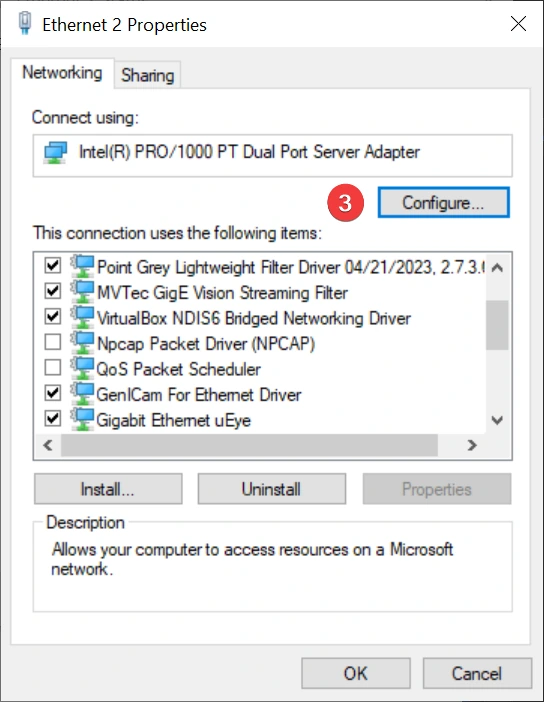The height and width of the screenshot is (702, 544).
Task: Enable the Npcap Packet Driver checkbox
Action: [53, 342]
